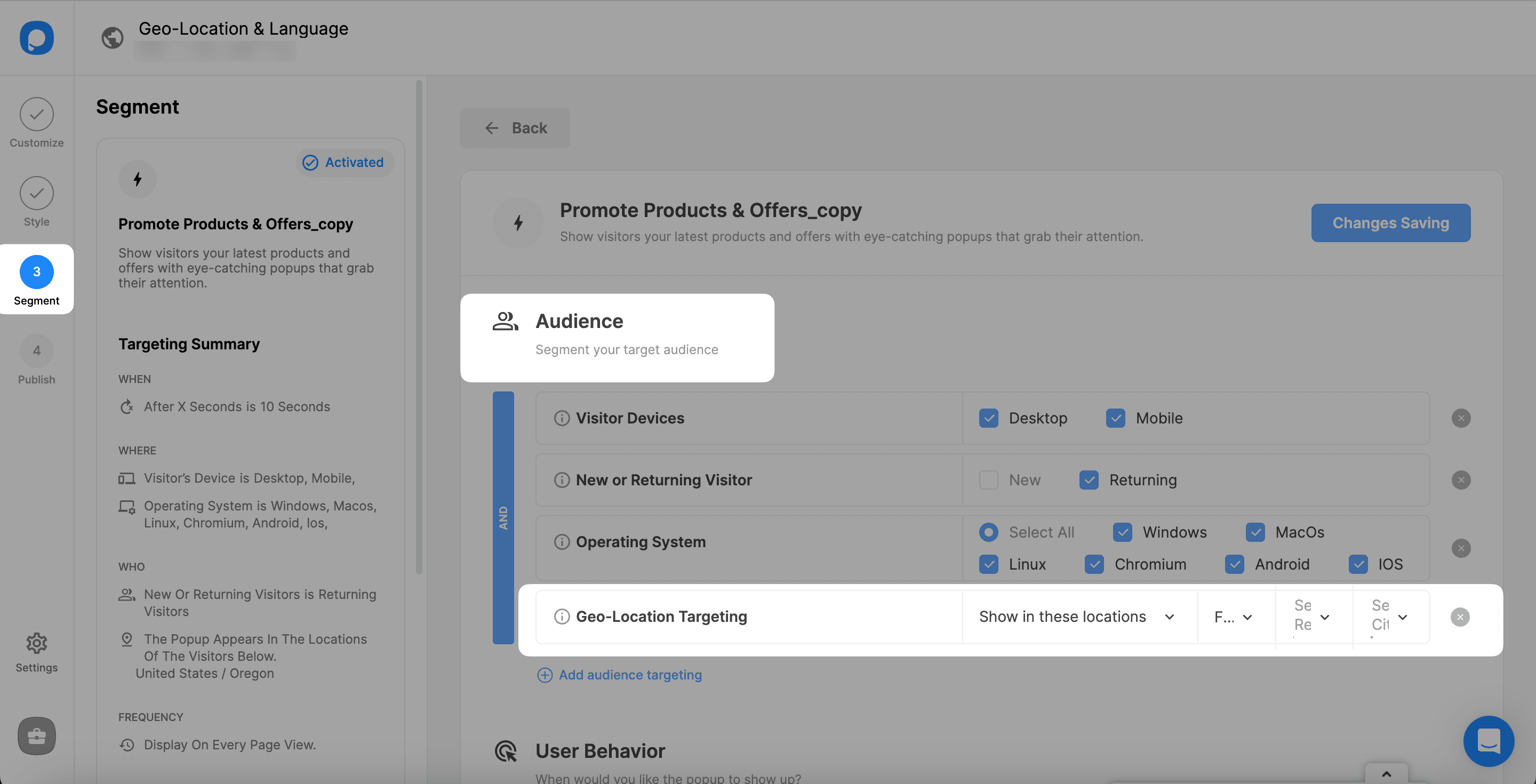The width and height of the screenshot is (1536, 784).
Task: Go to the Publish step
Action: pos(36,360)
